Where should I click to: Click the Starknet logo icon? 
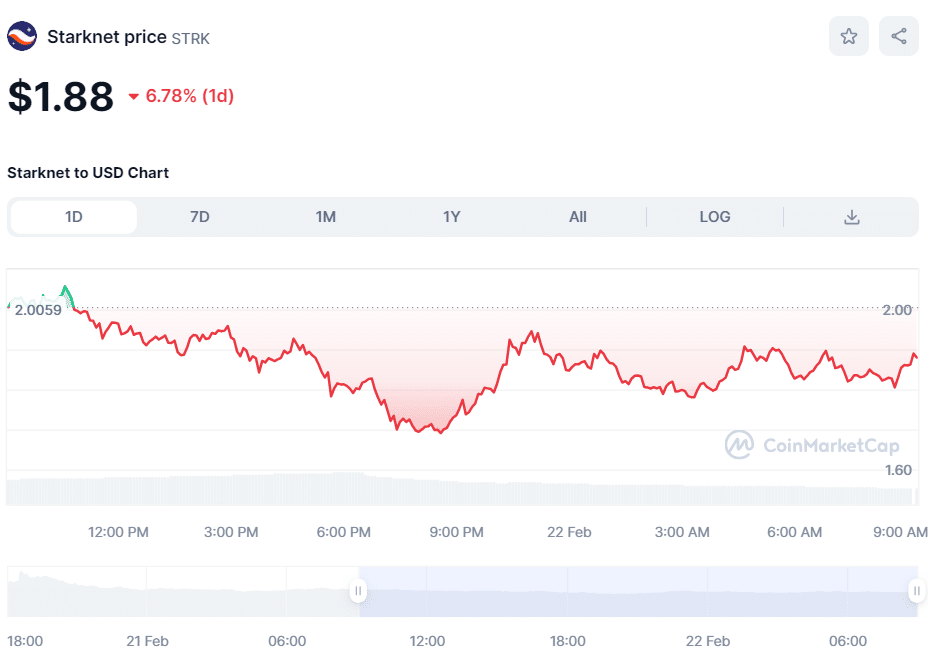click(x=22, y=36)
